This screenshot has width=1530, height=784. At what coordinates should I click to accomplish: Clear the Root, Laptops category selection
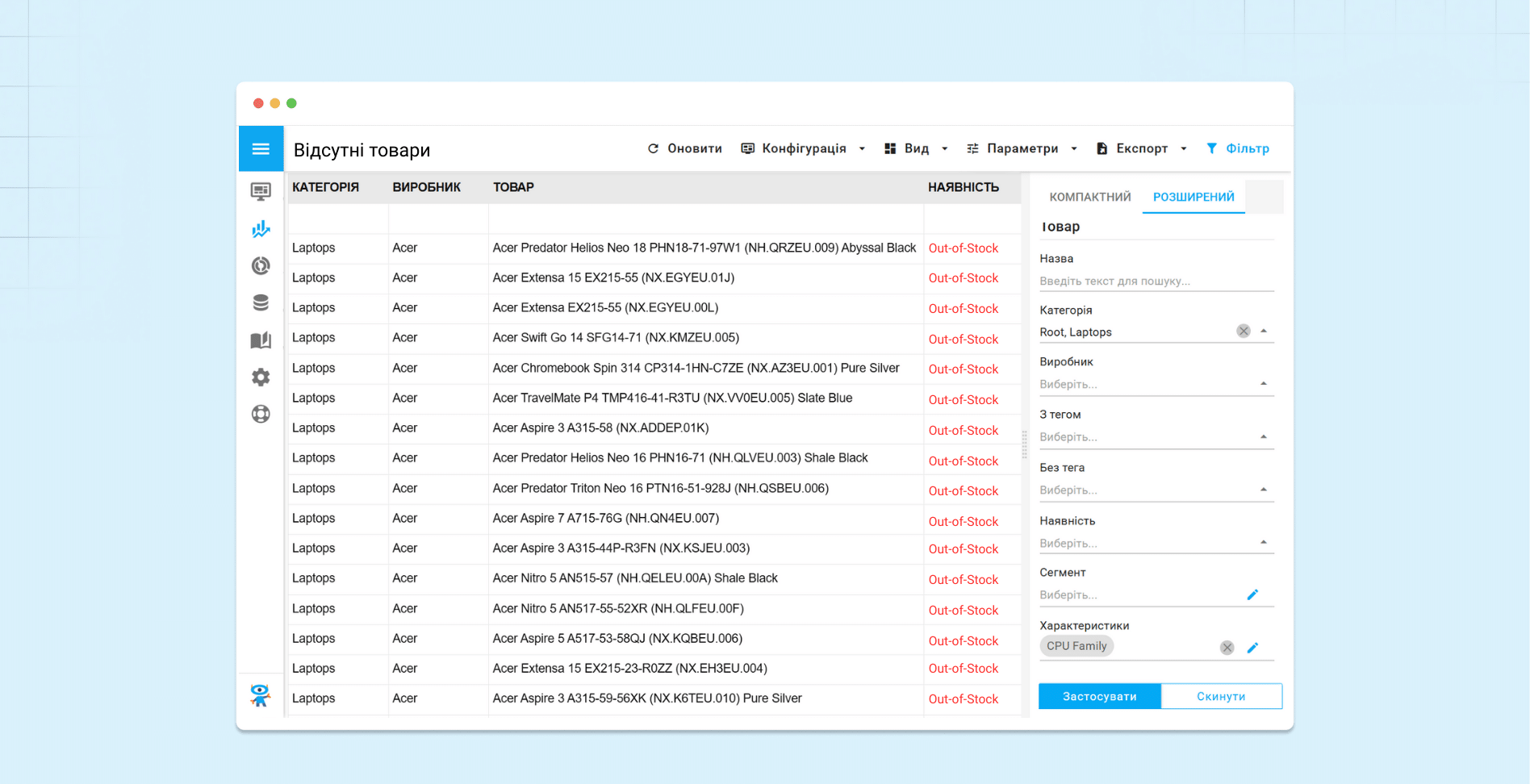(x=1243, y=332)
